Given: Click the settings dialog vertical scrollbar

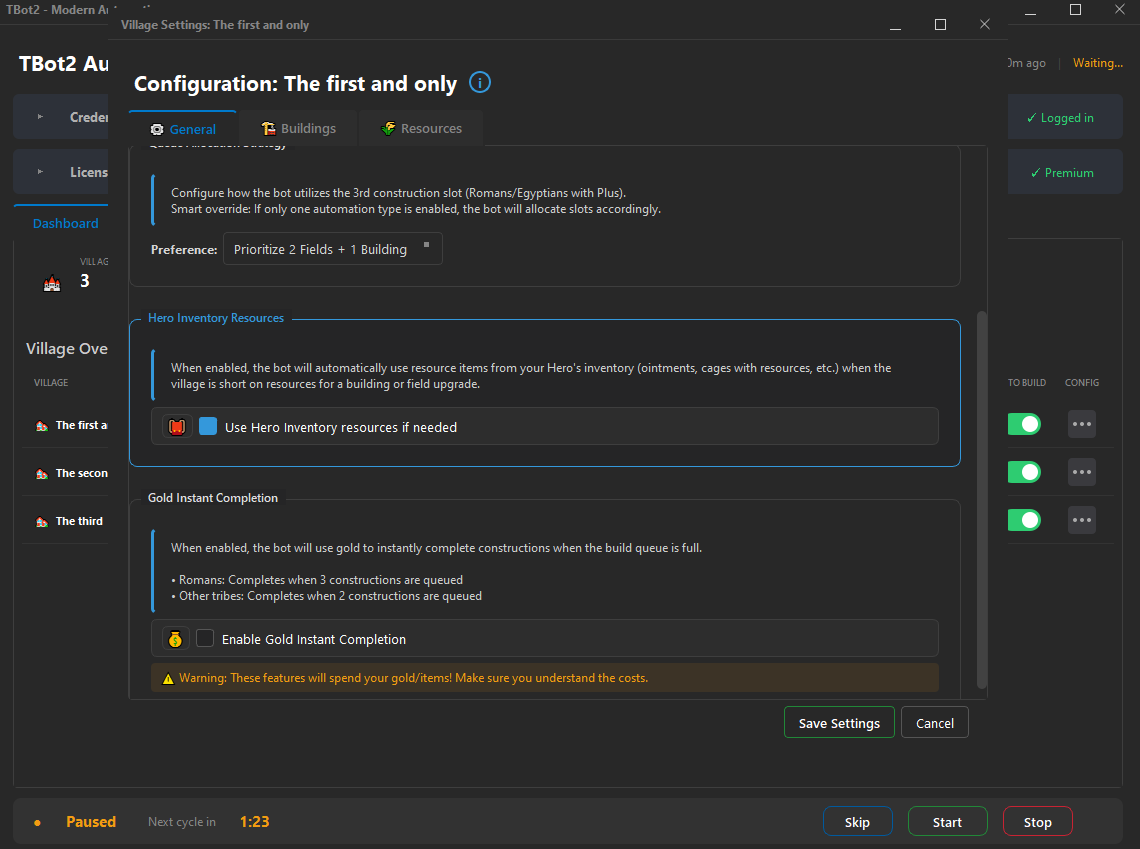Looking at the screenshot, I should click(x=981, y=500).
